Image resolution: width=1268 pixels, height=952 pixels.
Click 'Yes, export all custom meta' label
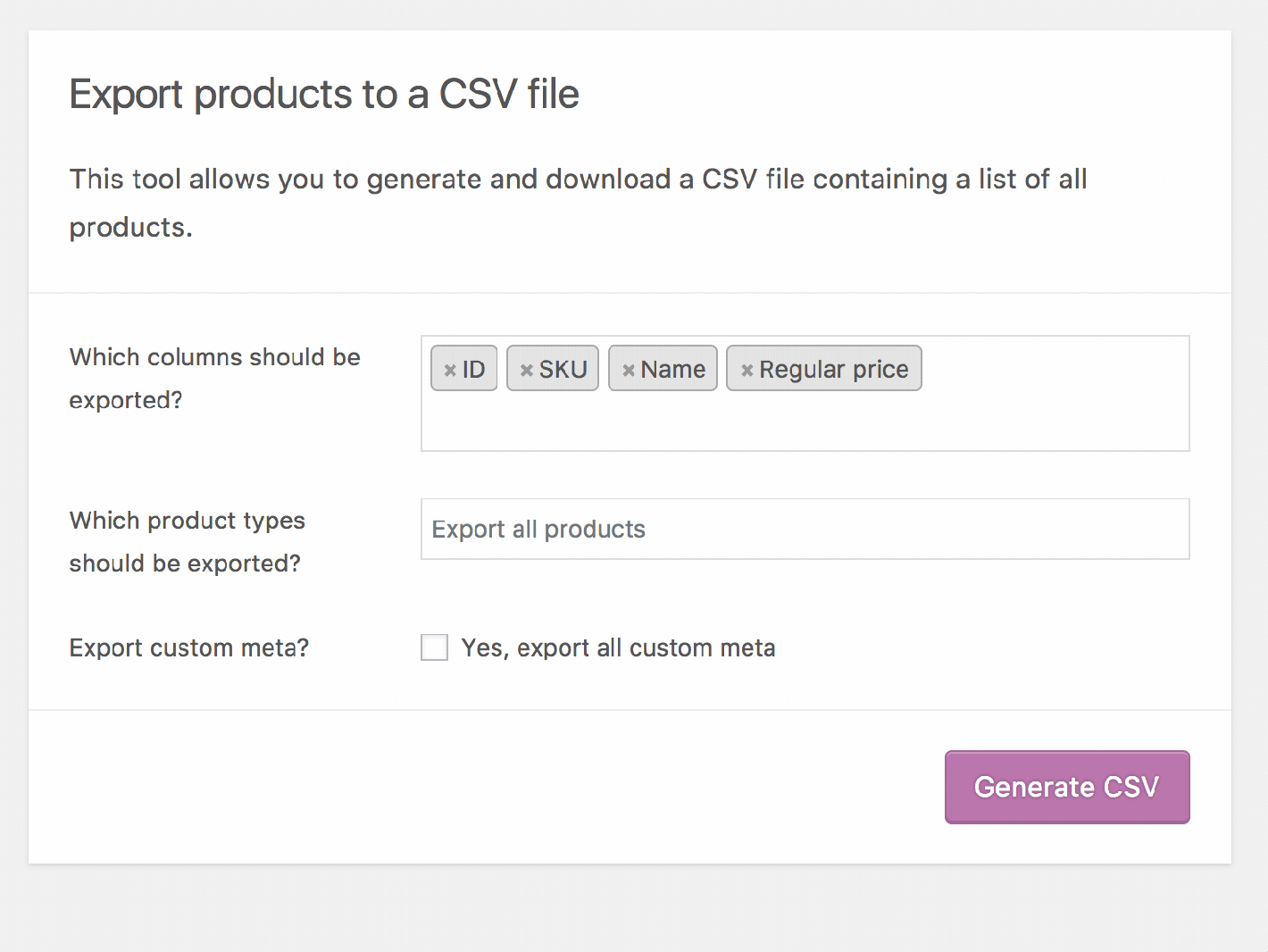[x=618, y=647]
